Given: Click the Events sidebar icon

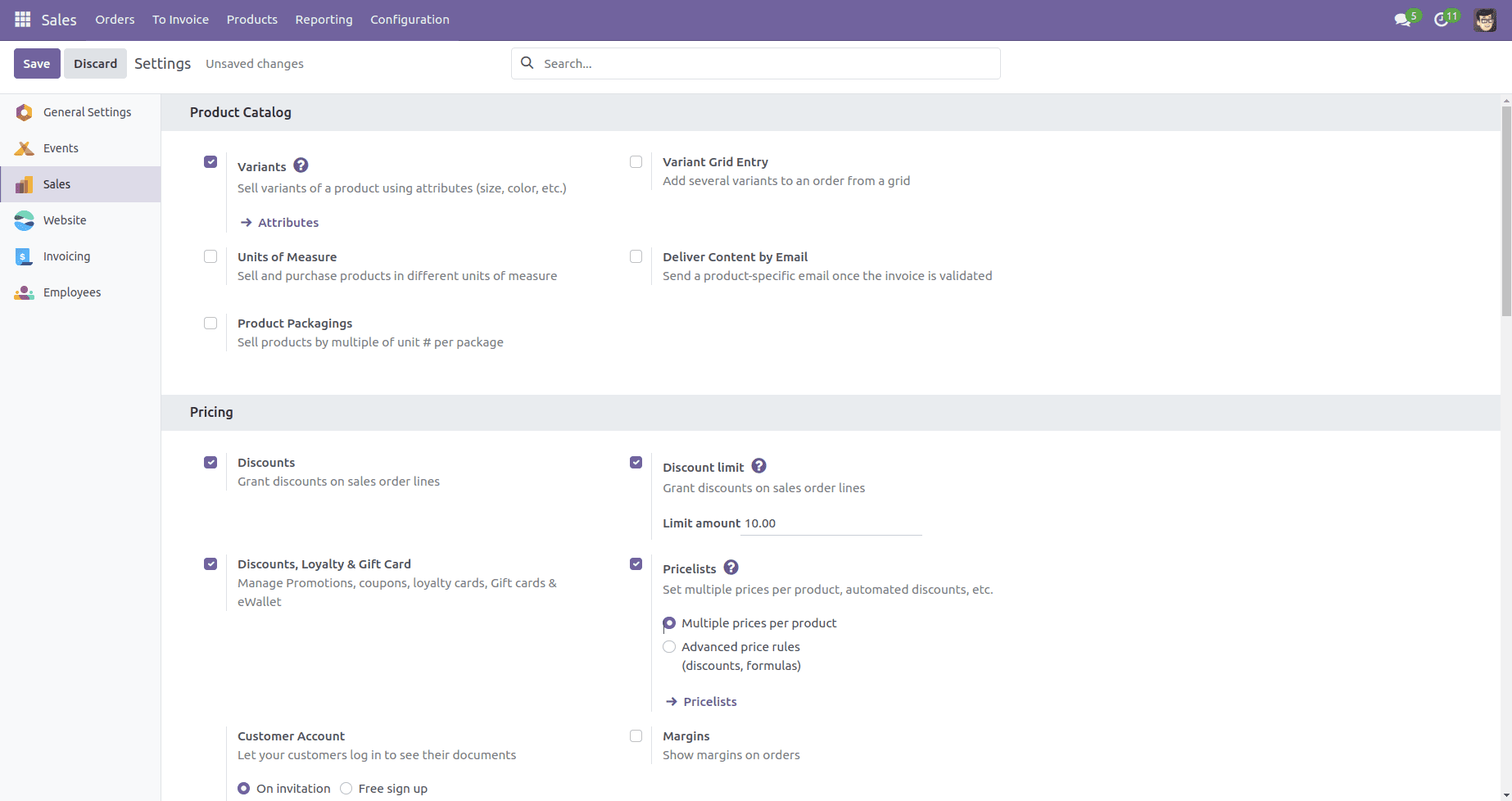Looking at the screenshot, I should click(x=25, y=148).
